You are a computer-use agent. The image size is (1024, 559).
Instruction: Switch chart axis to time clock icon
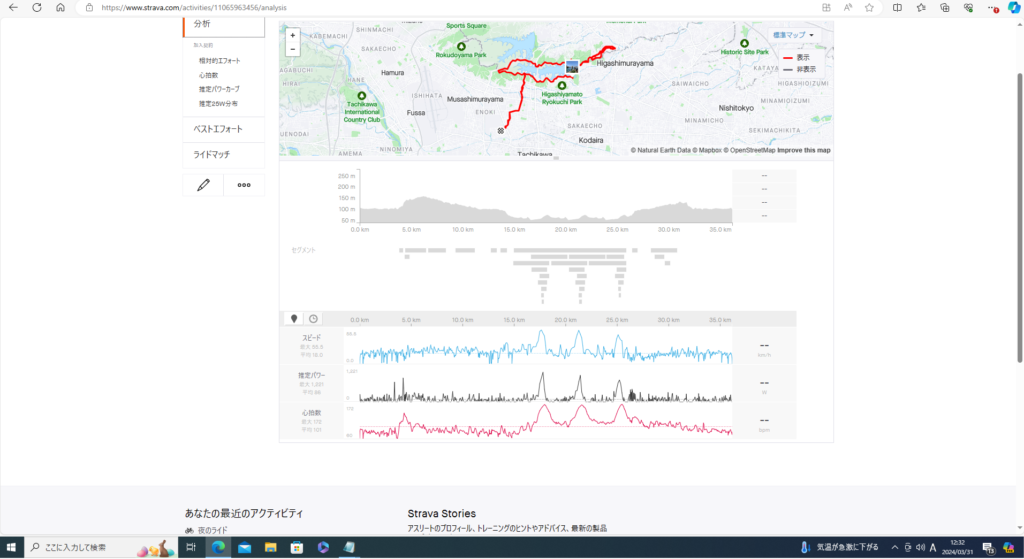tap(313, 318)
